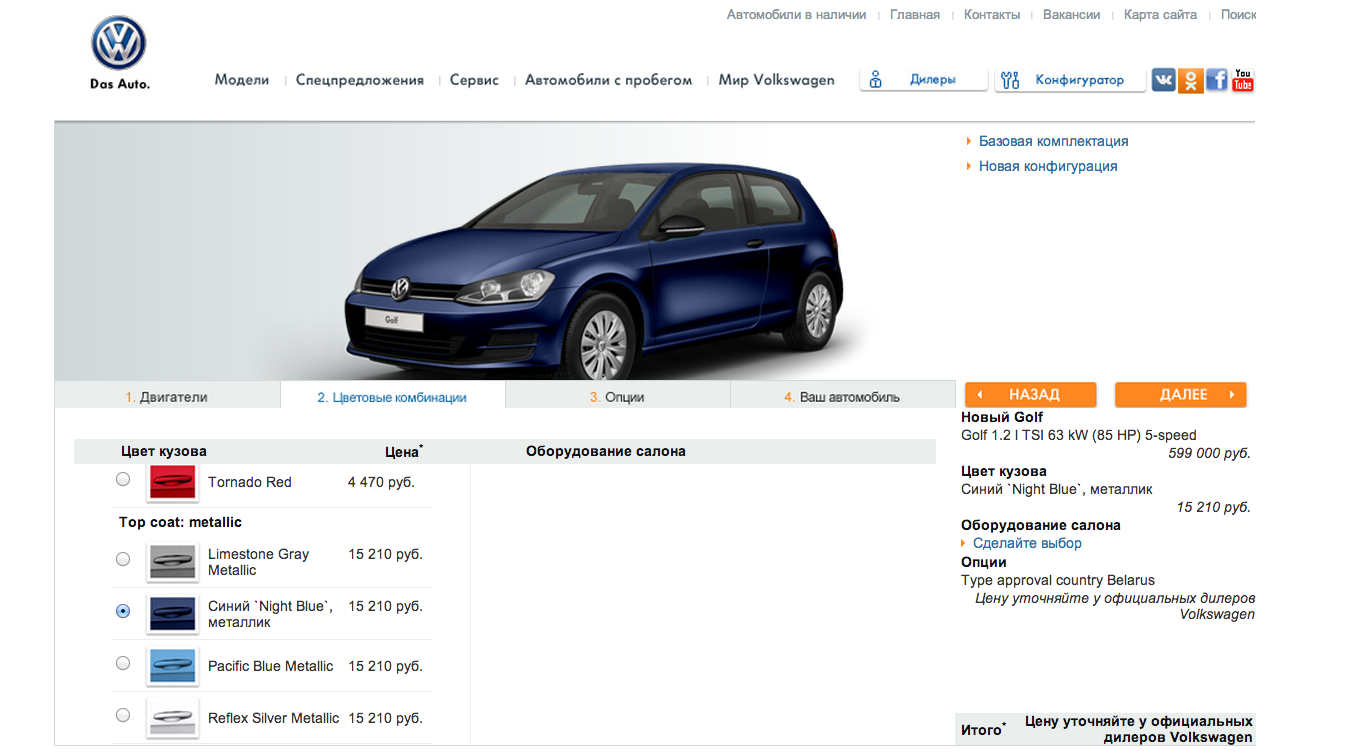Open the Odnoklassniki social icon
1354x755 pixels.
click(x=1190, y=80)
